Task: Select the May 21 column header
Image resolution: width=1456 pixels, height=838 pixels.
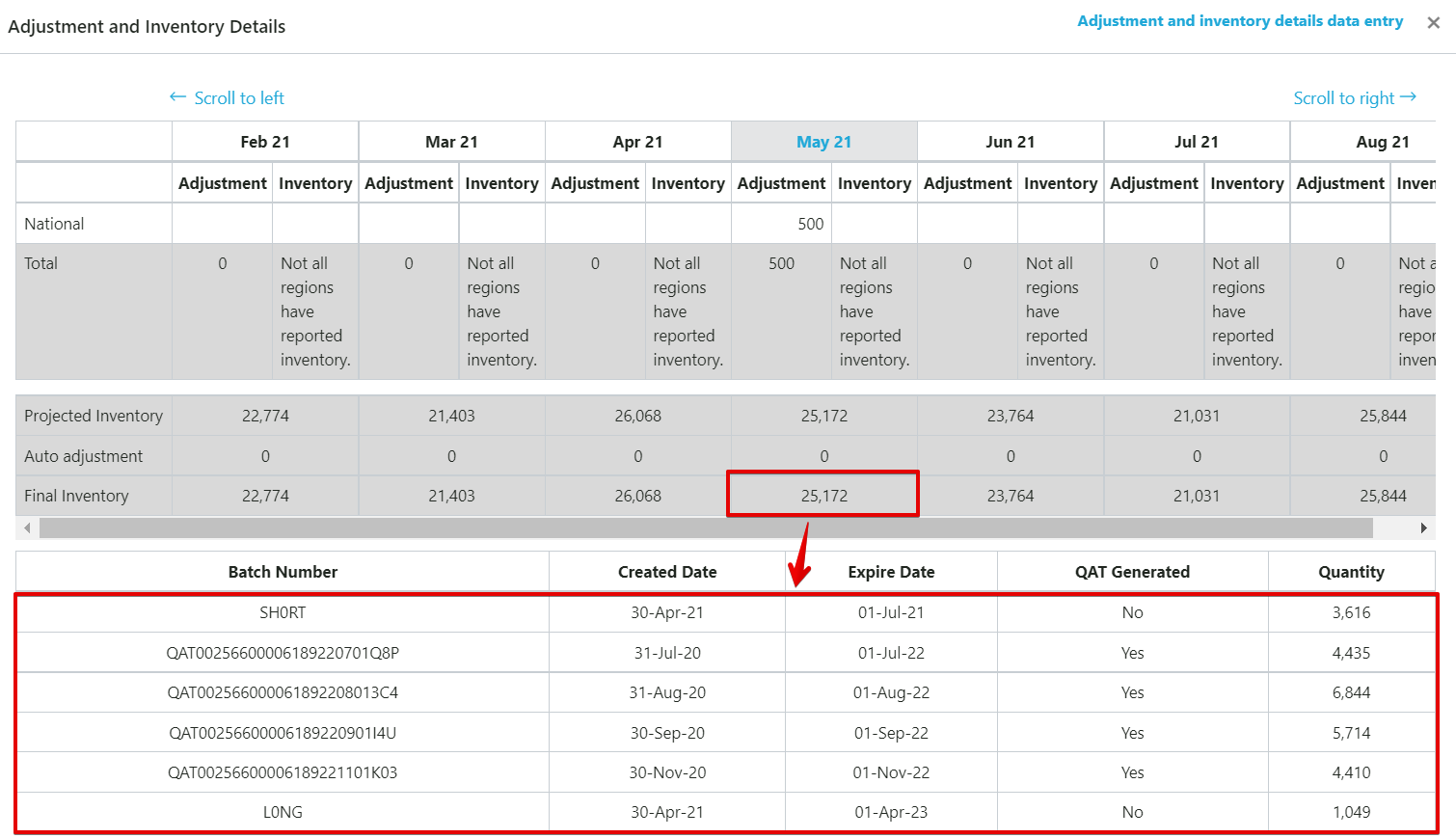Action: (824, 142)
